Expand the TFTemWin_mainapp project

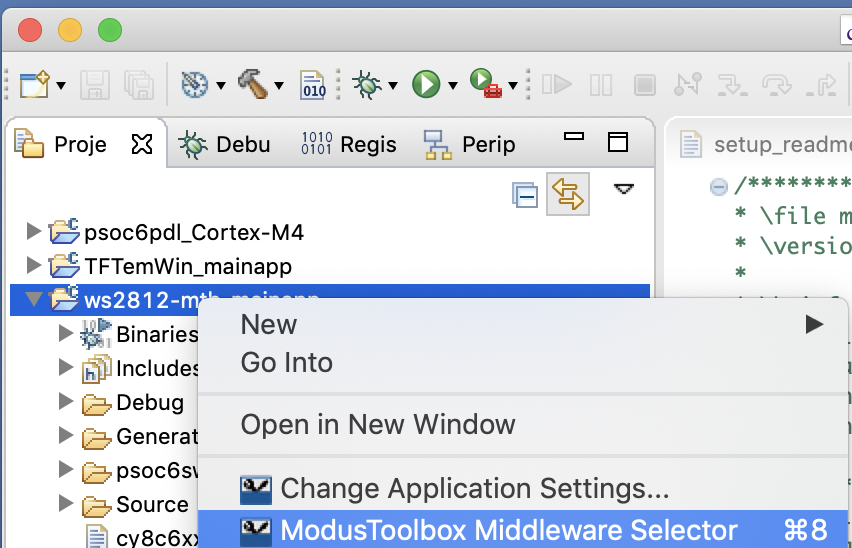(x=34, y=266)
